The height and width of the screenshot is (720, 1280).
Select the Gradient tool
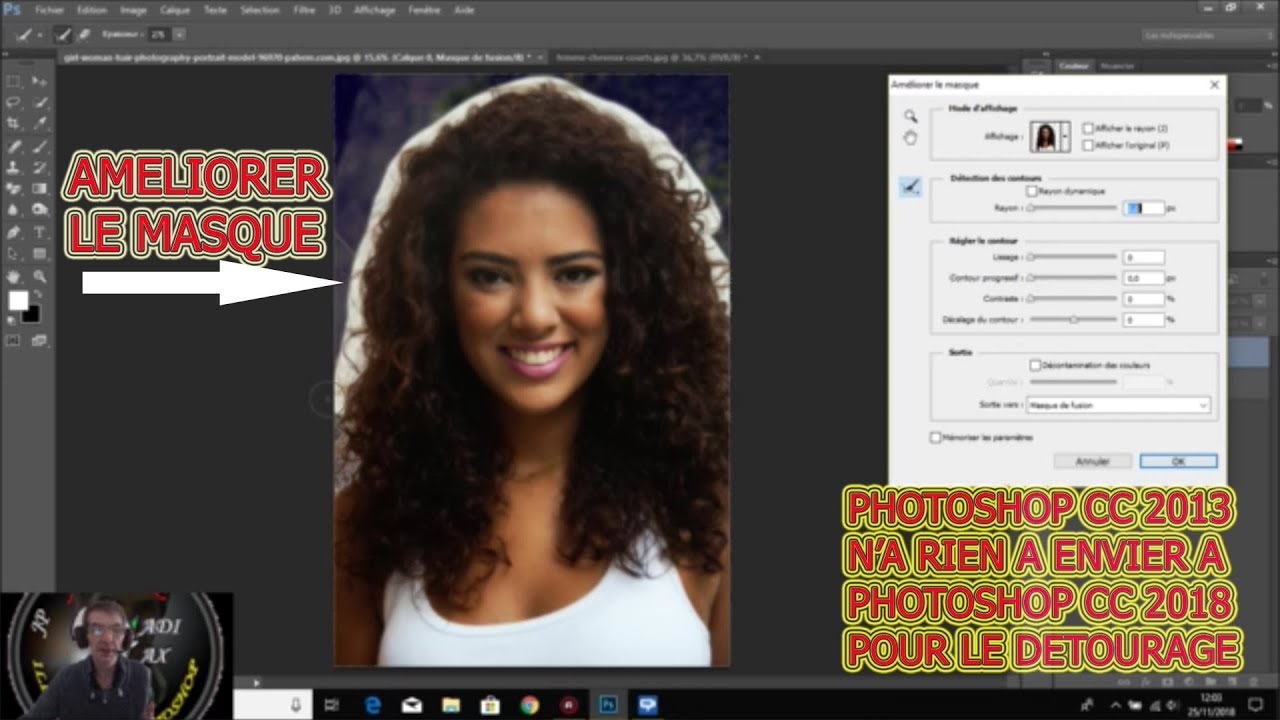pos(40,189)
